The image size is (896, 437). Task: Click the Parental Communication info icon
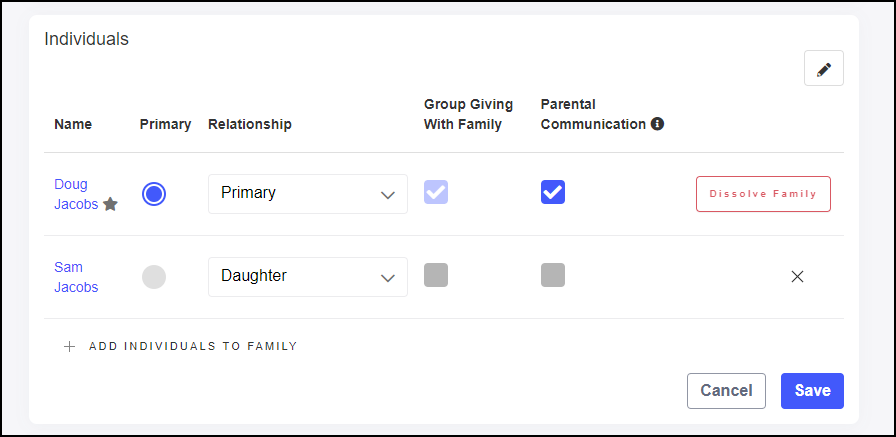pyautogui.click(x=657, y=125)
